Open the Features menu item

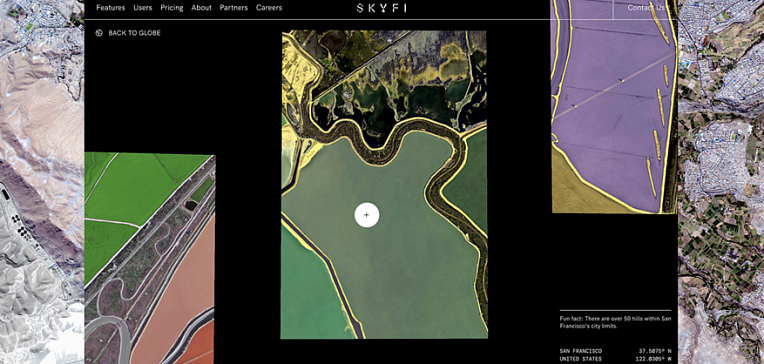tap(111, 8)
